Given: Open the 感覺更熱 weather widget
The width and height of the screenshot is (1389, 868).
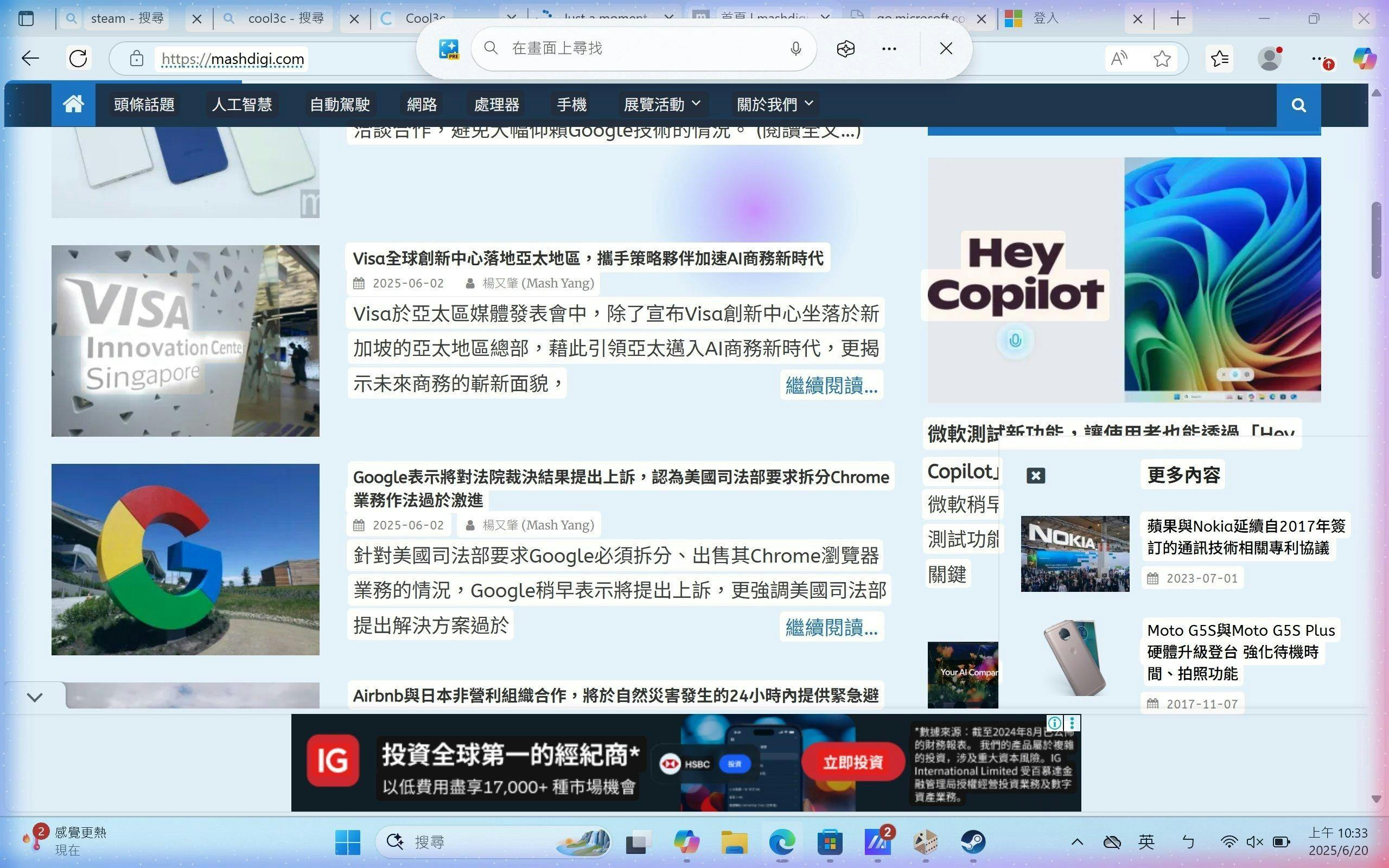Looking at the screenshot, I should tap(64, 841).
